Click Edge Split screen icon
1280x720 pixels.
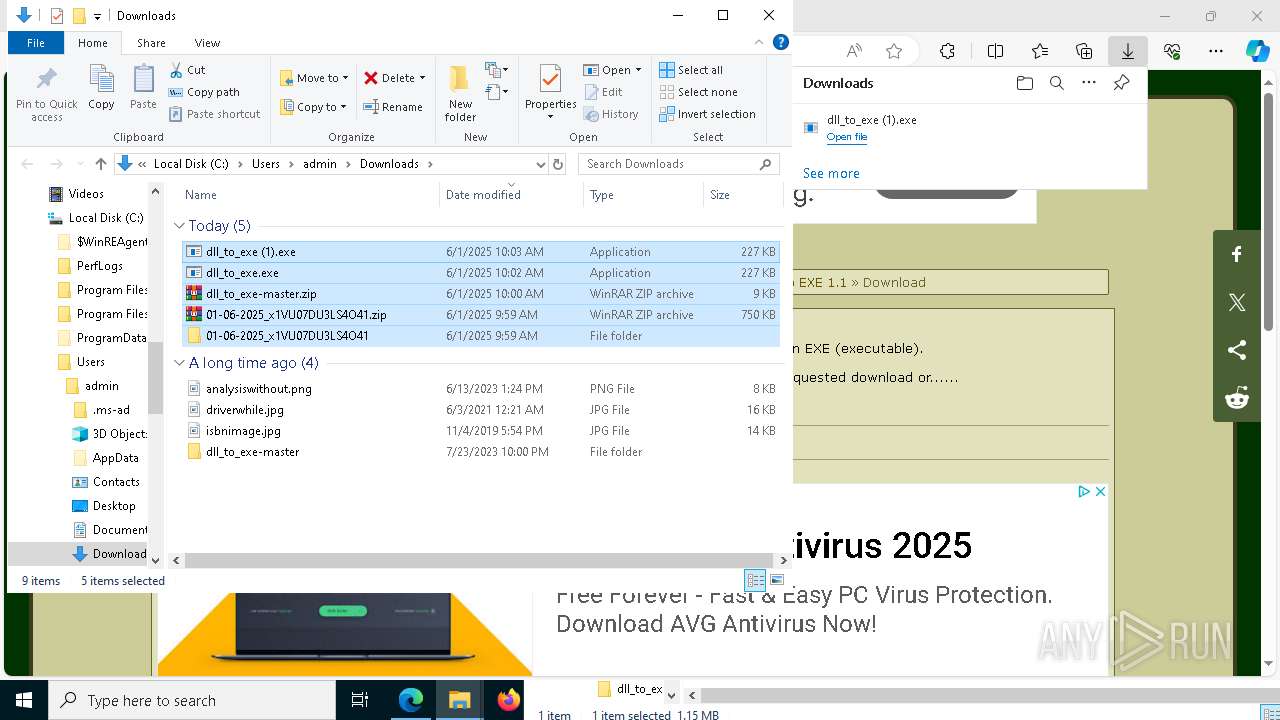point(995,51)
